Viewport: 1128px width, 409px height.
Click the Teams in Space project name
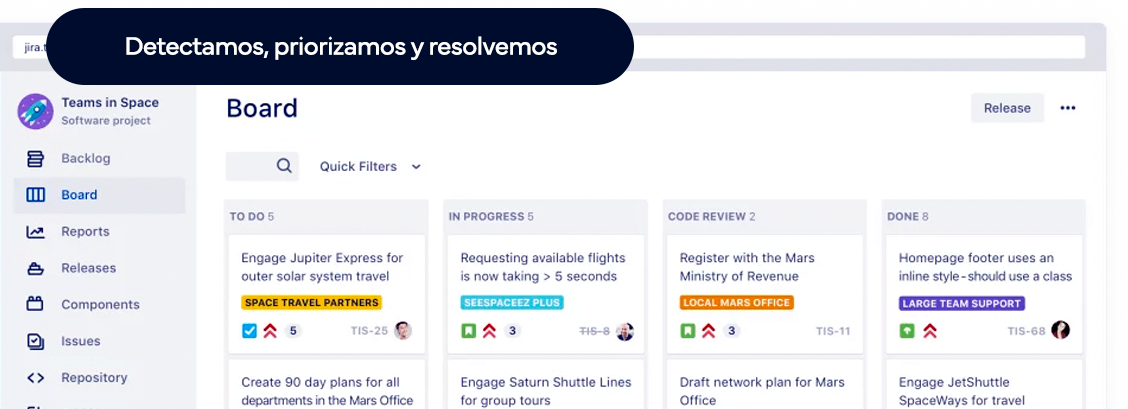(x=110, y=103)
